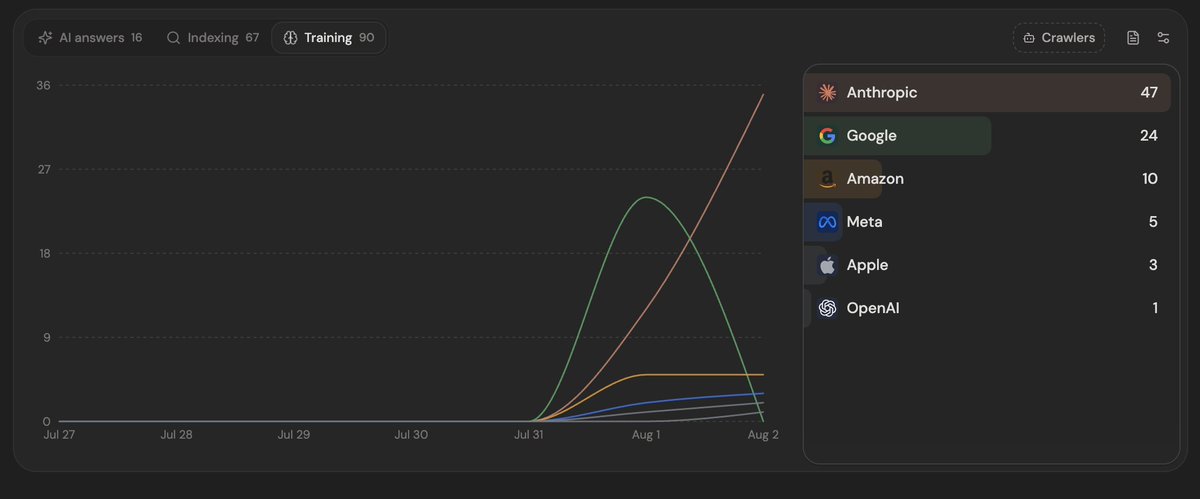Select the Meta row label
The width and height of the screenshot is (1200, 499).
coord(865,222)
